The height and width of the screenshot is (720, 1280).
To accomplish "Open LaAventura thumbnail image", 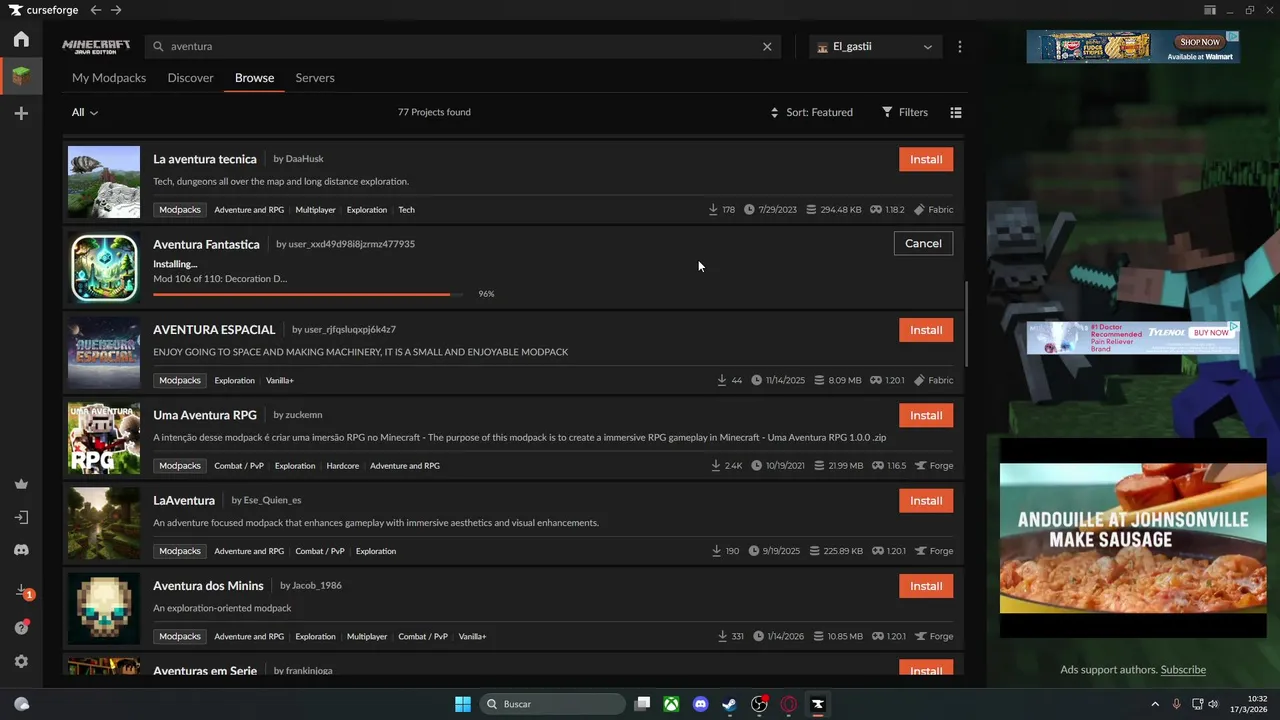I will point(104,523).
